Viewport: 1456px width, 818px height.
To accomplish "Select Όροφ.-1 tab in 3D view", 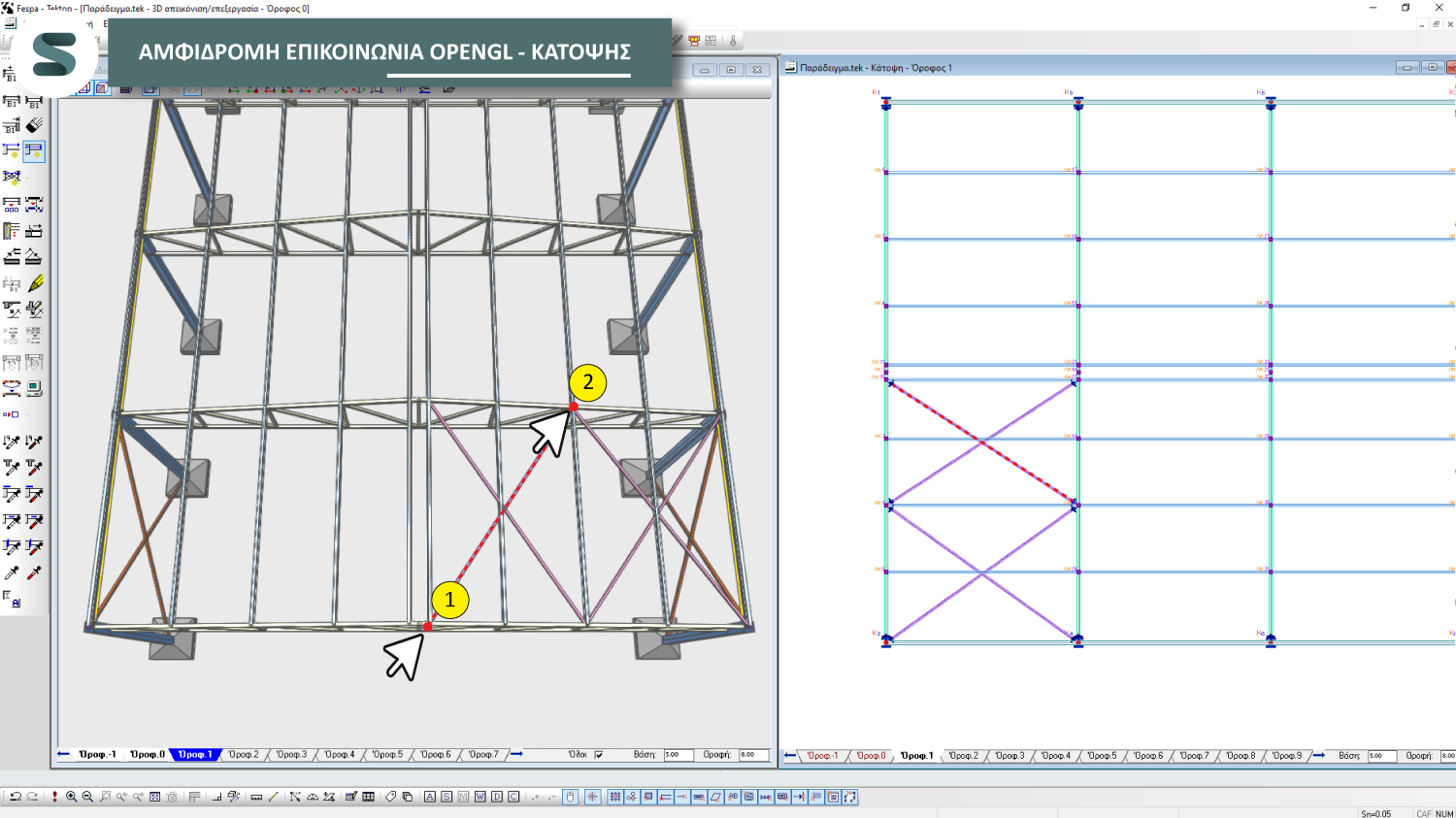I will (x=97, y=755).
